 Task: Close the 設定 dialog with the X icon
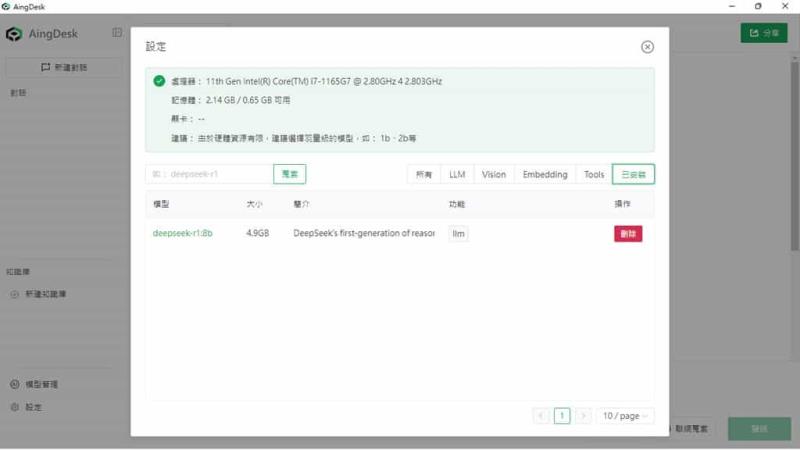tap(647, 47)
